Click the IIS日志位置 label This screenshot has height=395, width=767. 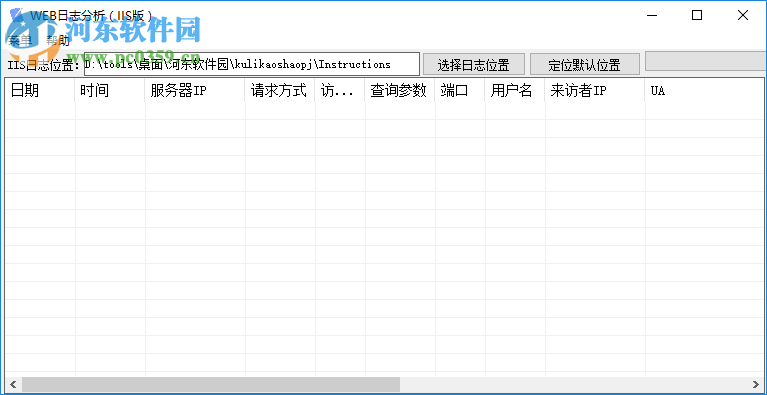(x=44, y=65)
